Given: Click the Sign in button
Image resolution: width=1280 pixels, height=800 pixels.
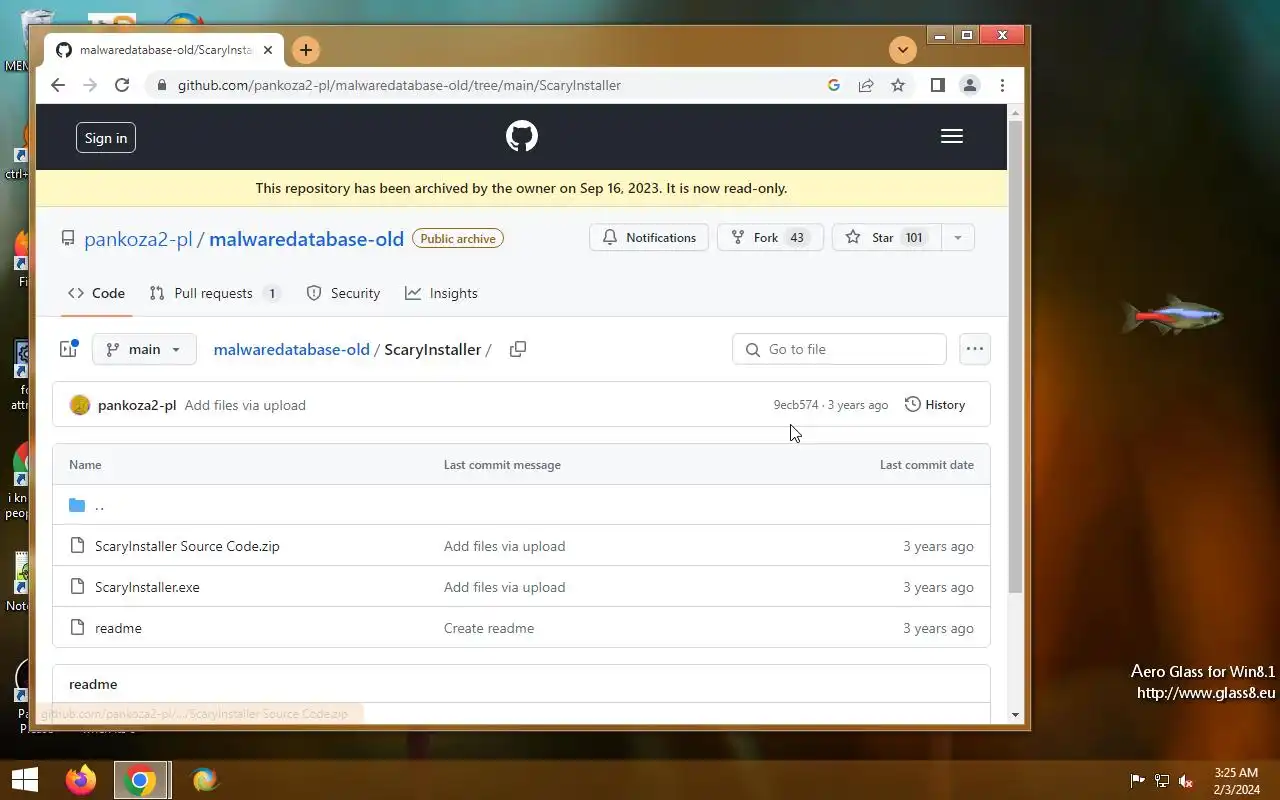Looking at the screenshot, I should coord(106,138).
